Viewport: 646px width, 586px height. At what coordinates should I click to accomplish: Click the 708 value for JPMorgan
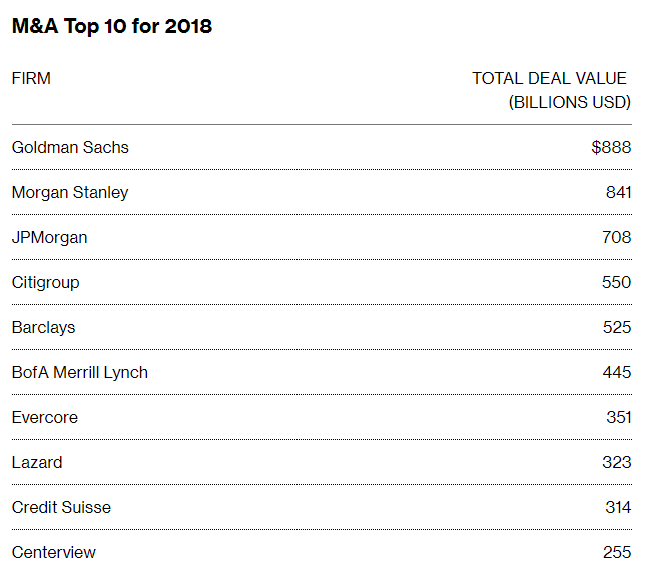(x=616, y=237)
